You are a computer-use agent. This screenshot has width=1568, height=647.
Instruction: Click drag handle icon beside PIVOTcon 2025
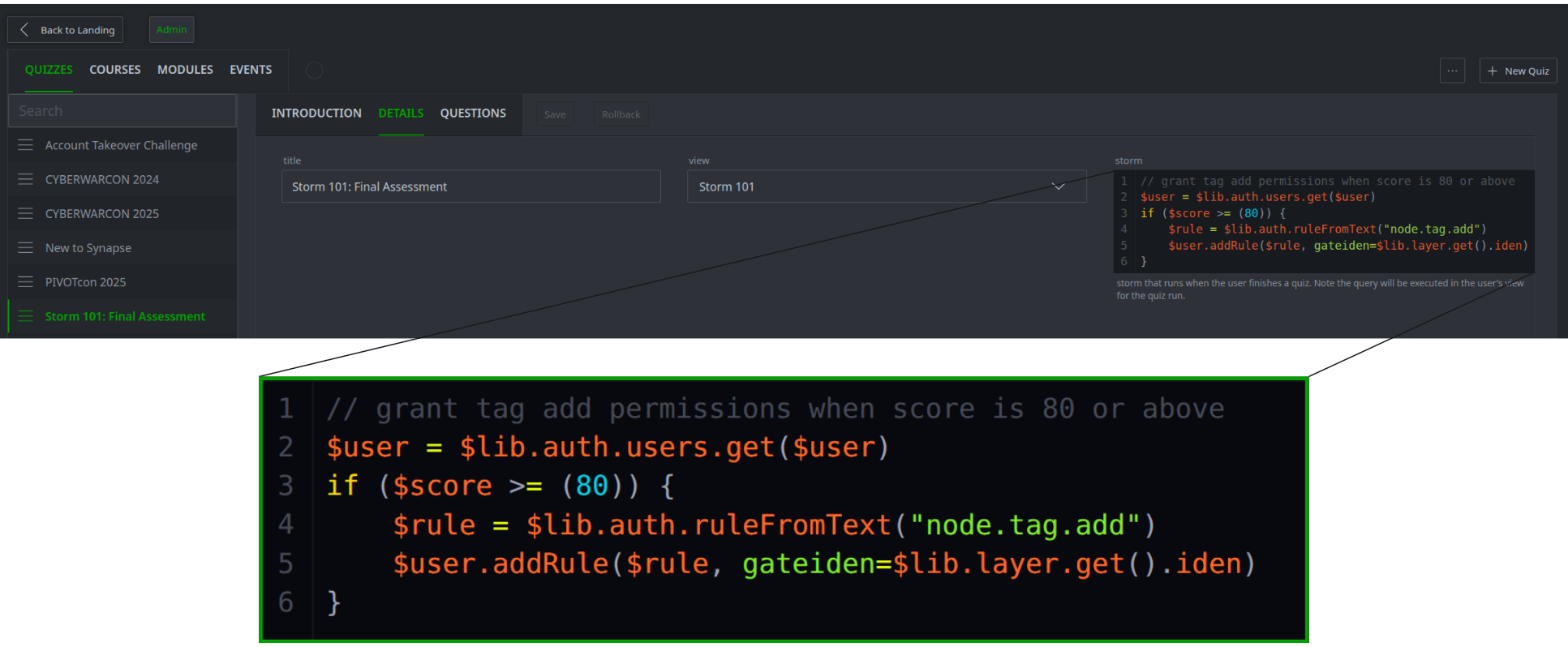click(x=26, y=282)
